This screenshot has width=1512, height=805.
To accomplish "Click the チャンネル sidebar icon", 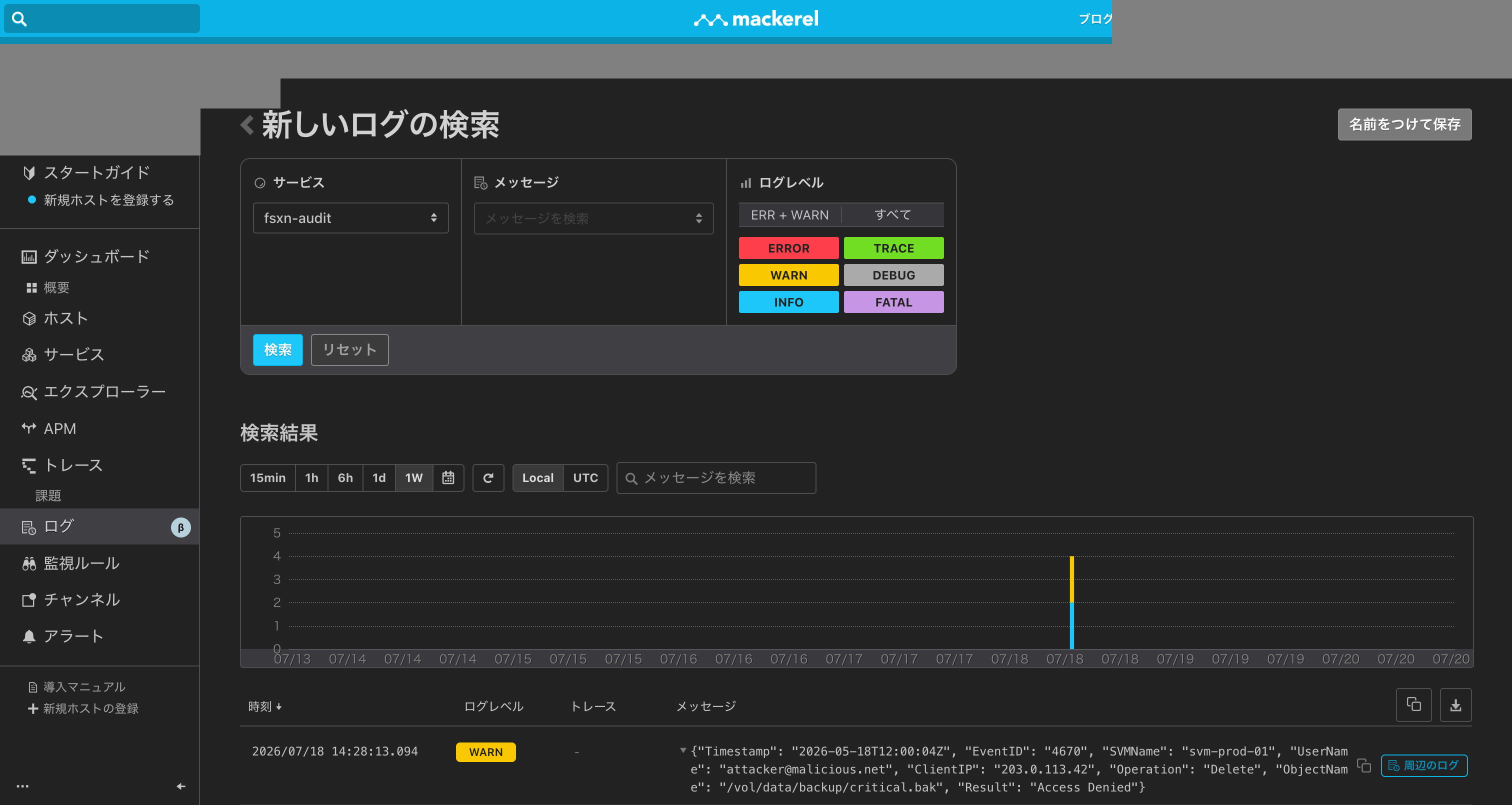I will pyautogui.click(x=29, y=600).
